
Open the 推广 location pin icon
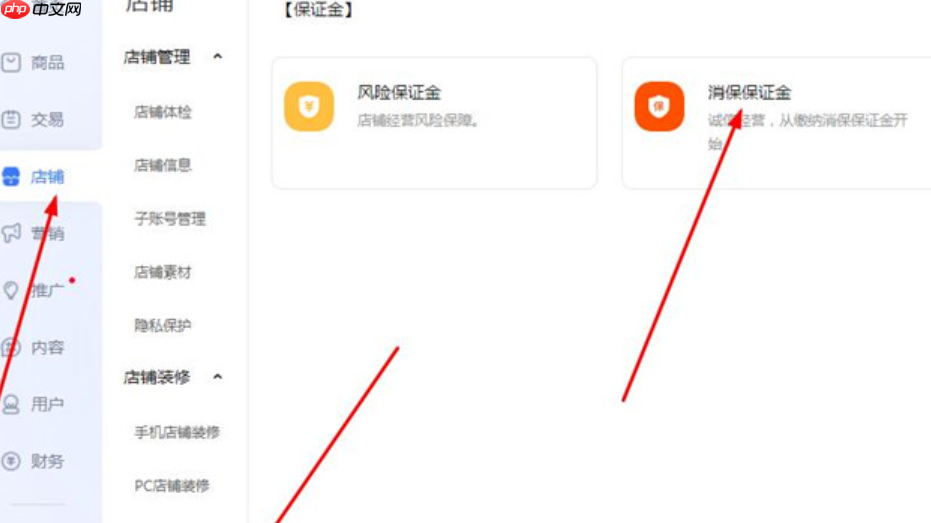click(11, 290)
